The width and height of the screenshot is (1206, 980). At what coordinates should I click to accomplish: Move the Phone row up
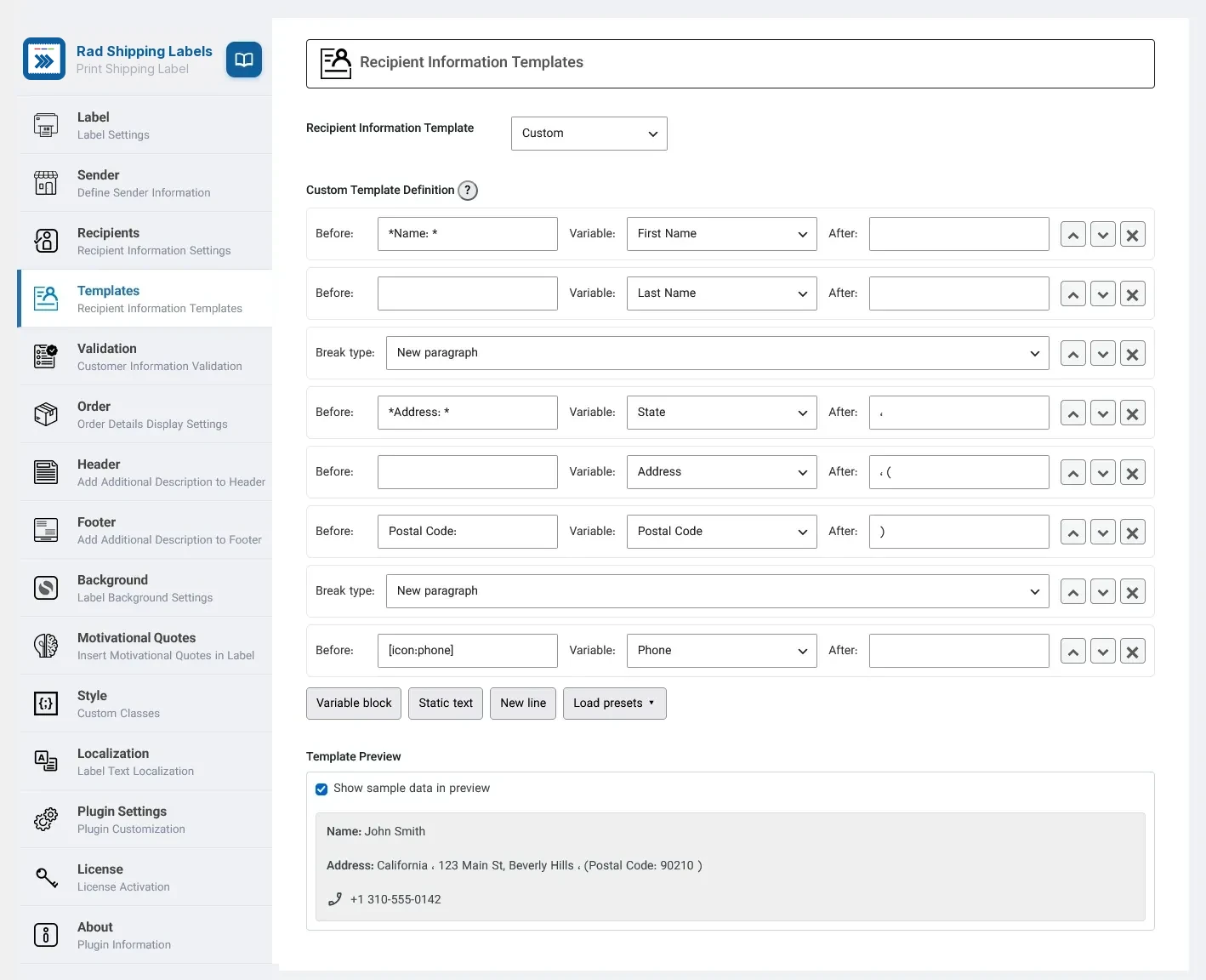(x=1073, y=652)
